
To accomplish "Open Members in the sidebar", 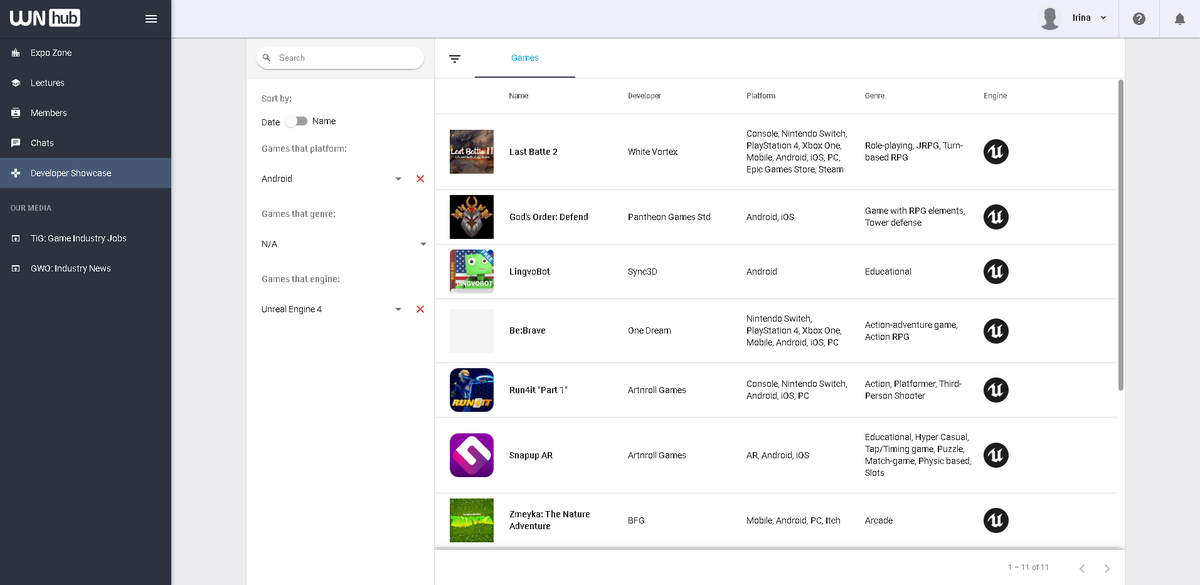I will [49, 113].
